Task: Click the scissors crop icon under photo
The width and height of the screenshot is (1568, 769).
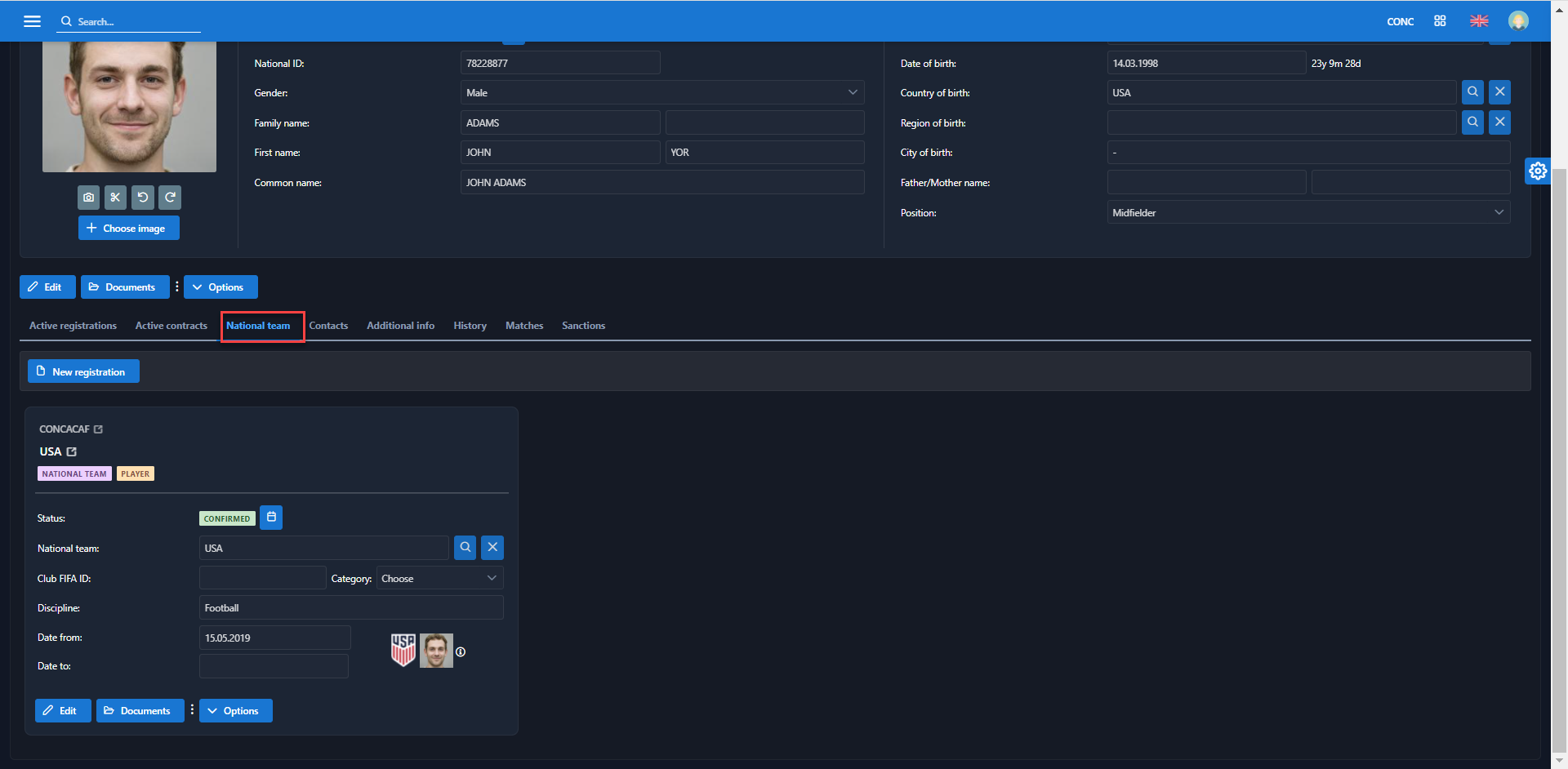Action: [116, 198]
